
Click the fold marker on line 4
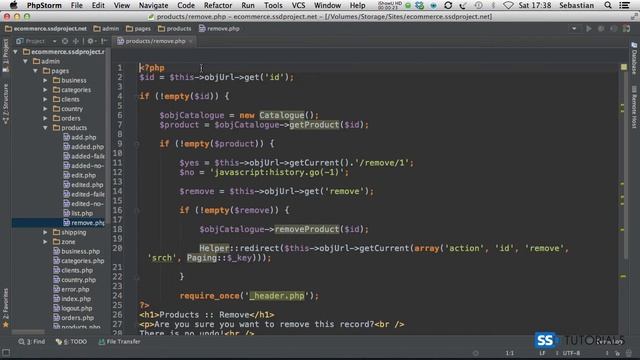136,97
